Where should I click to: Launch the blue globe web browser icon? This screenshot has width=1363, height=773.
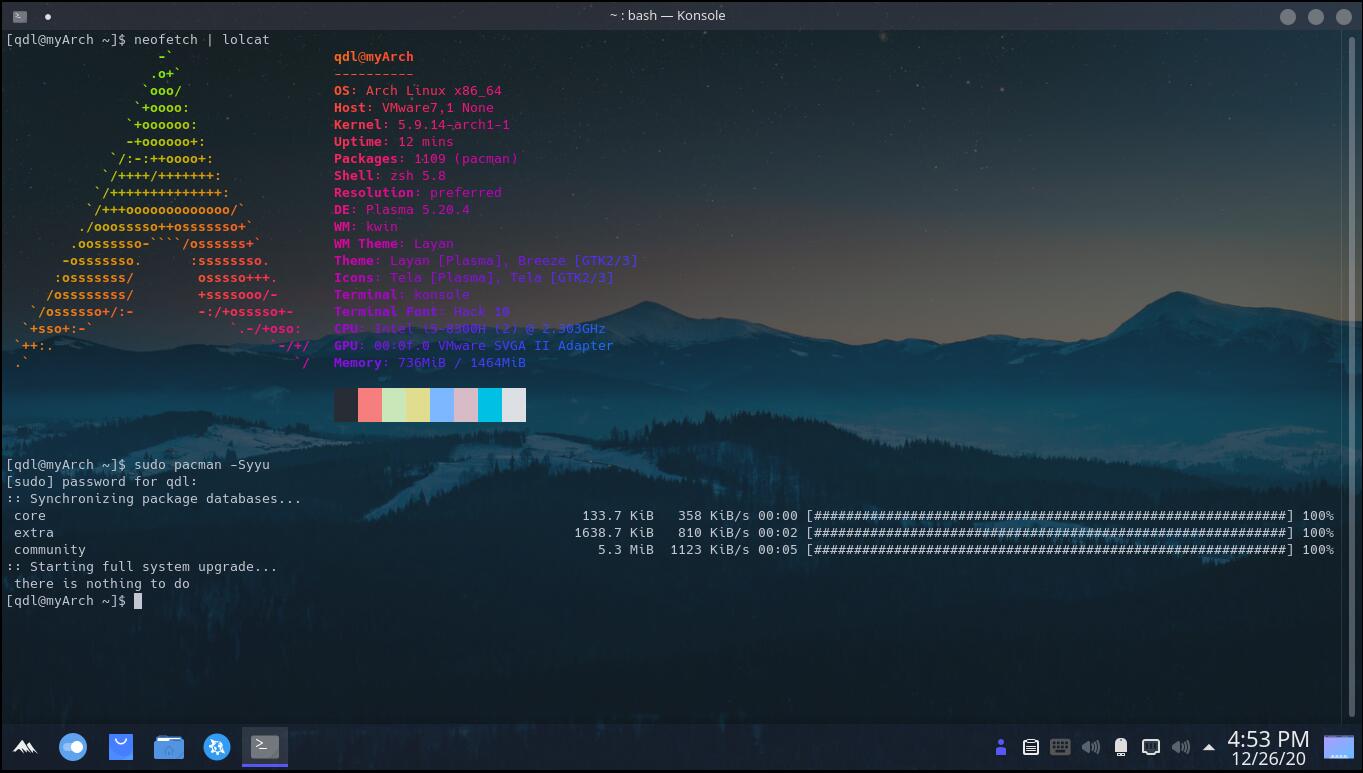point(217,747)
